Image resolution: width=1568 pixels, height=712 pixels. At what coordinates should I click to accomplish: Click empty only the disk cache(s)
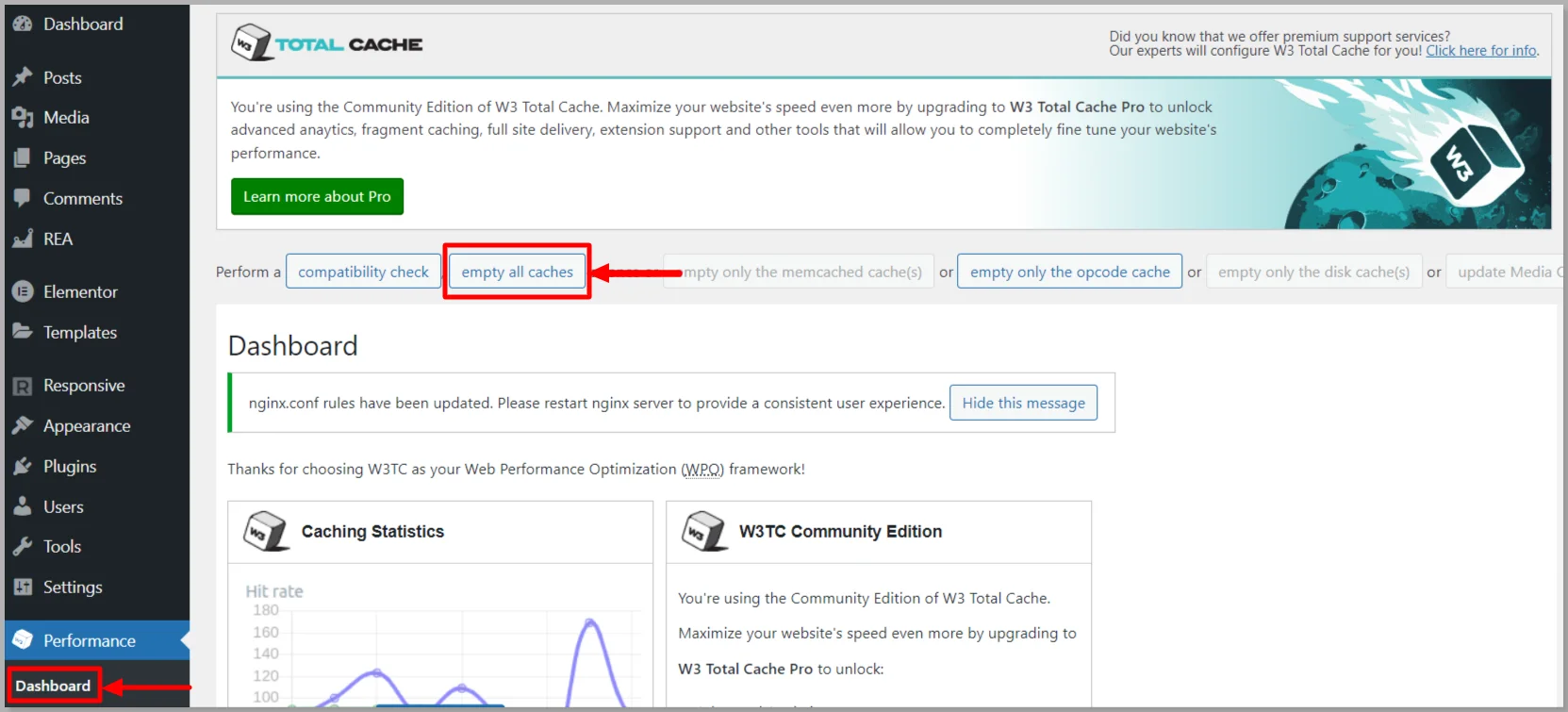pos(1313,272)
